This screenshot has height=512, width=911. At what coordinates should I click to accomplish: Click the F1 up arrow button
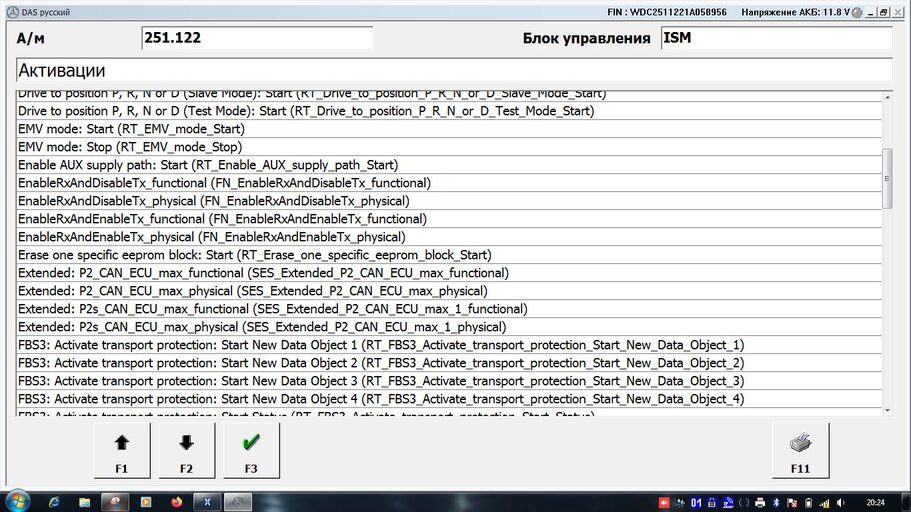pos(122,451)
